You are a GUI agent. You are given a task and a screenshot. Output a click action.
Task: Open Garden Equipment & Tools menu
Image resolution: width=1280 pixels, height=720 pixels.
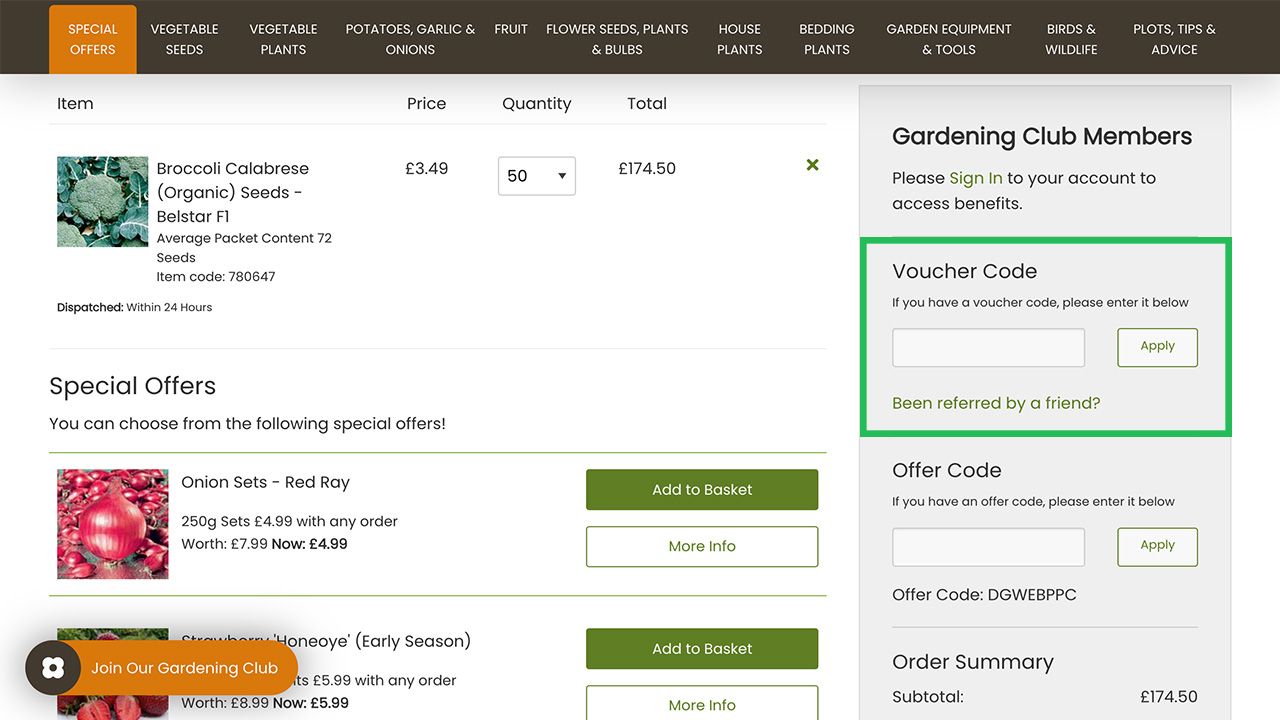[x=949, y=39]
